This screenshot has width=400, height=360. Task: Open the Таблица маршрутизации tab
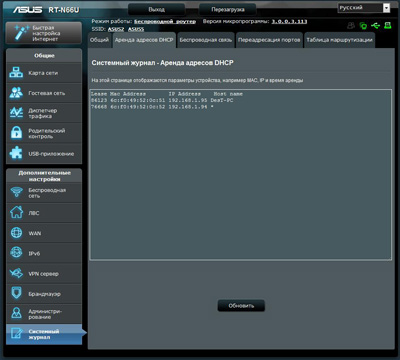pos(339,40)
